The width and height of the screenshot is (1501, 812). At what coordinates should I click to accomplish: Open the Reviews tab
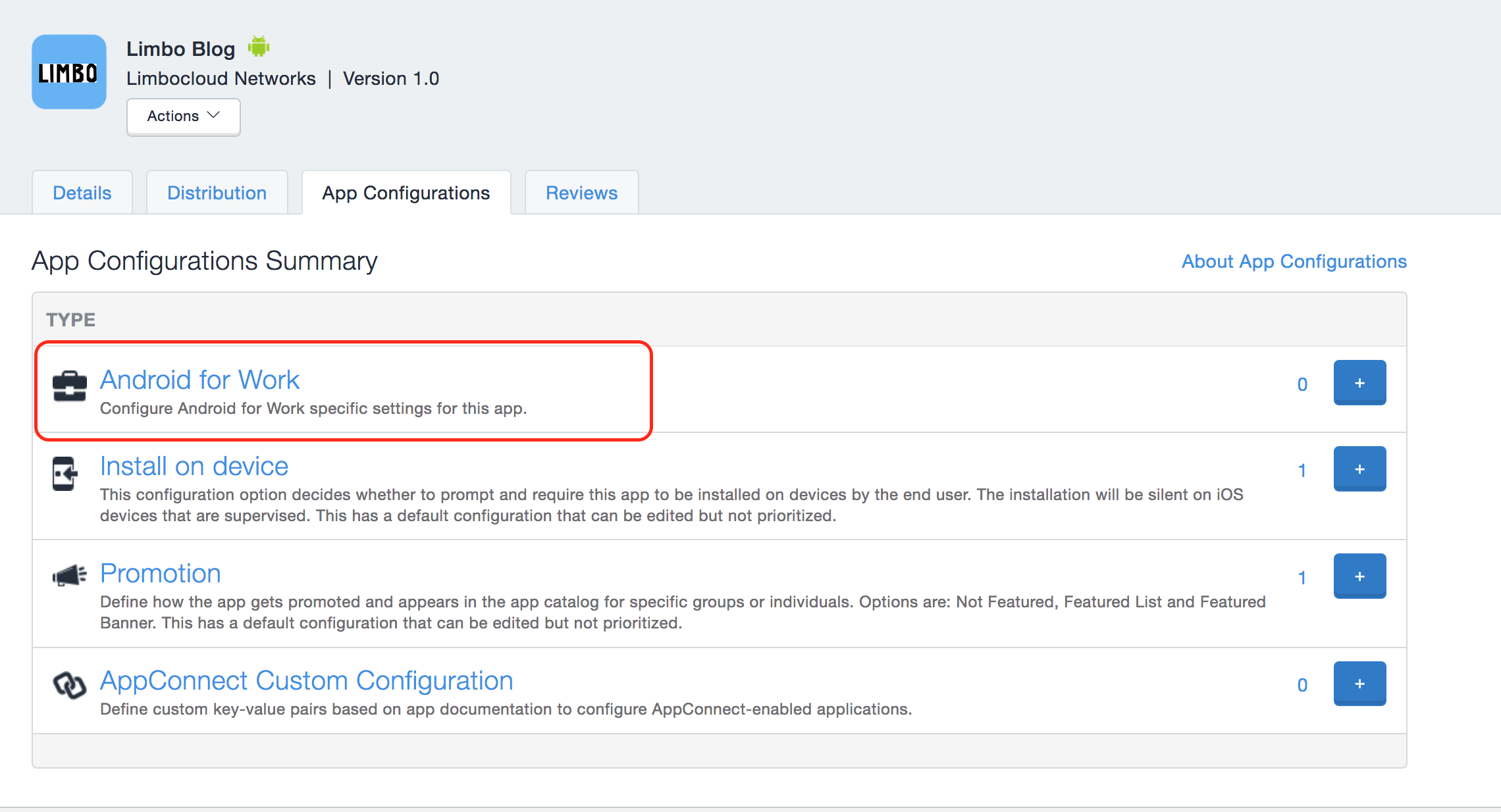[581, 192]
